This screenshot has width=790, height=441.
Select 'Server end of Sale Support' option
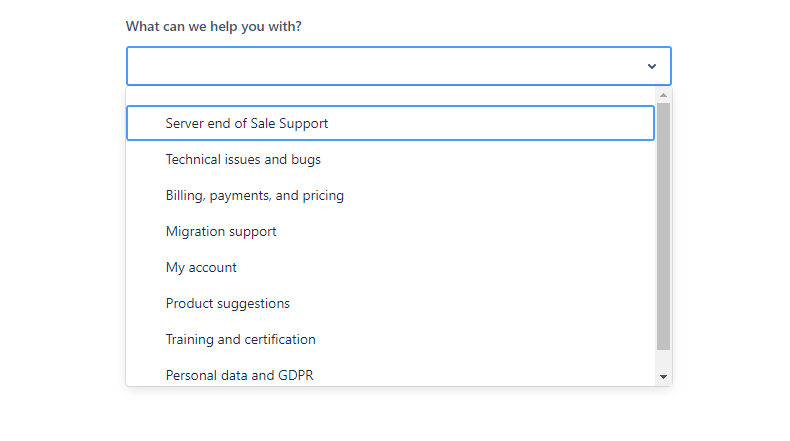click(390, 123)
